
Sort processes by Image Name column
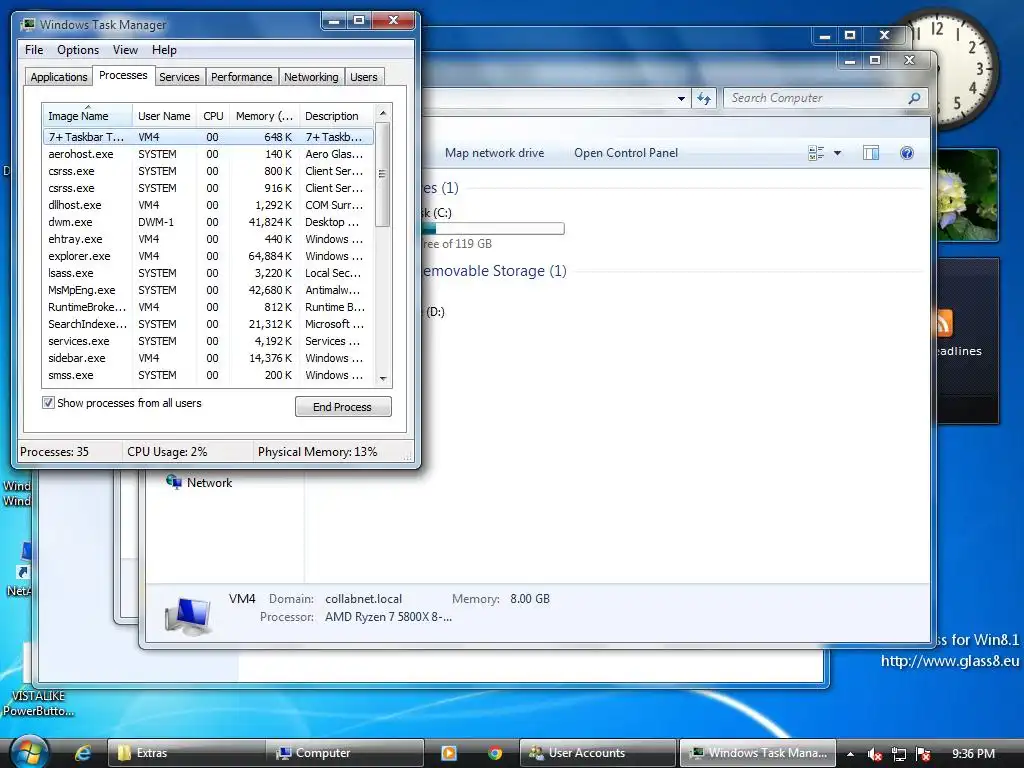(87, 116)
